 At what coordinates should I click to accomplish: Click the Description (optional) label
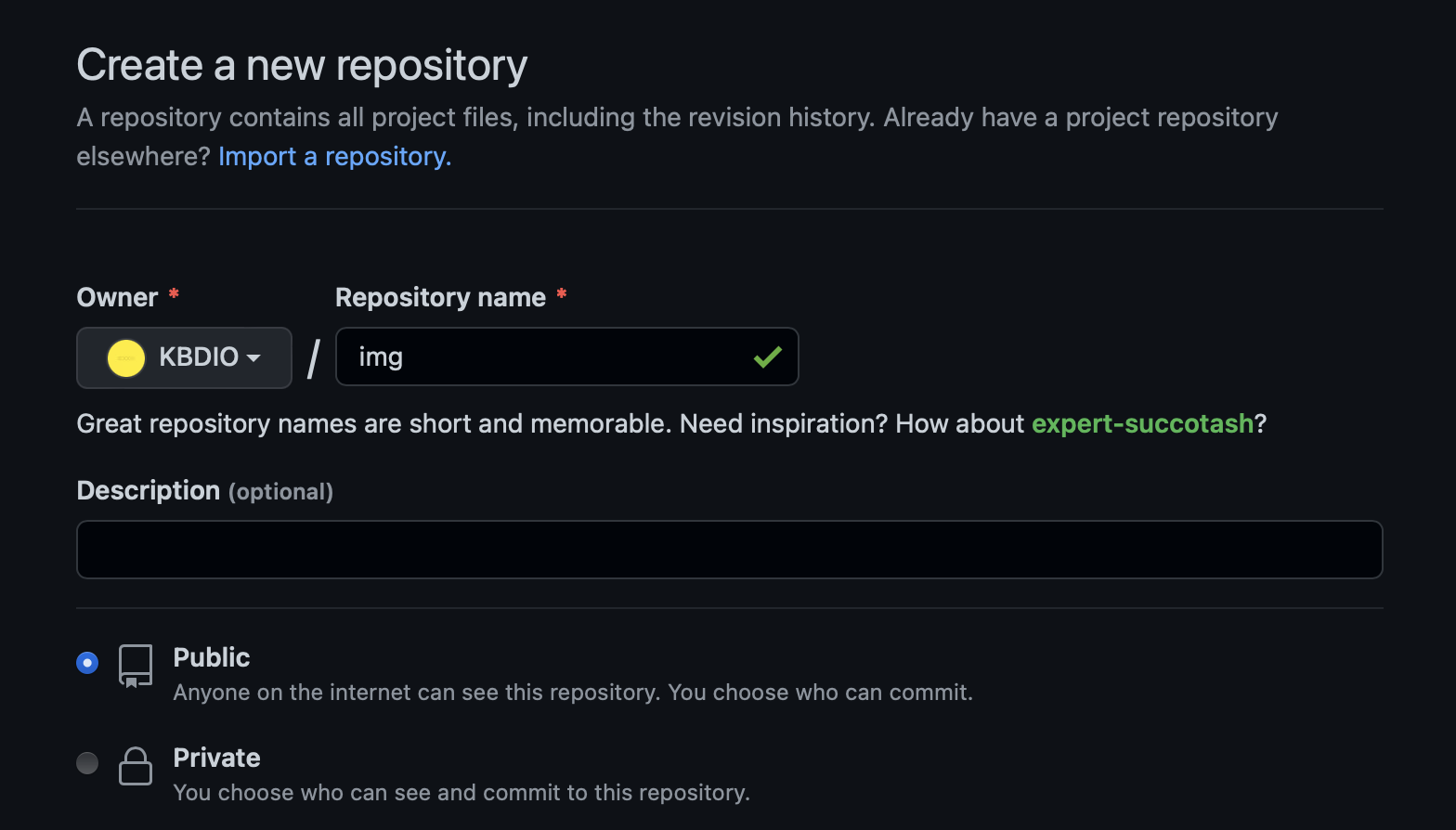[204, 491]
